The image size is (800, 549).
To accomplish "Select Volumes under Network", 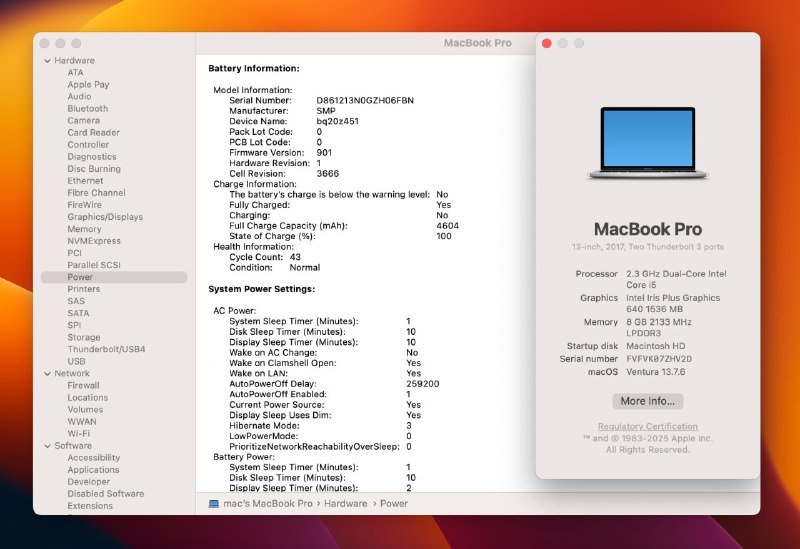I will coord(85,410).
